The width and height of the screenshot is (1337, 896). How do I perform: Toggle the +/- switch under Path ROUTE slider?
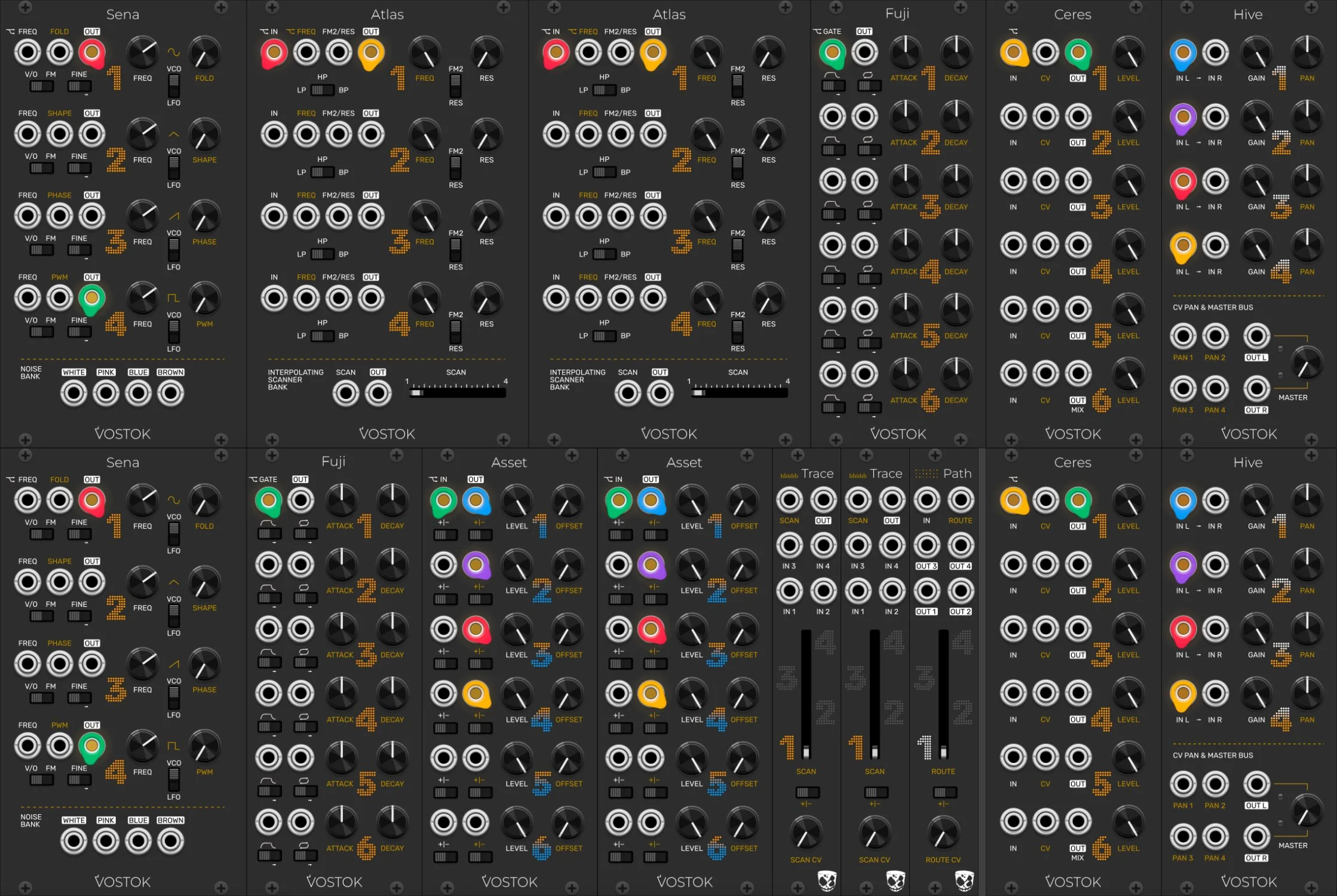point(945,793)
